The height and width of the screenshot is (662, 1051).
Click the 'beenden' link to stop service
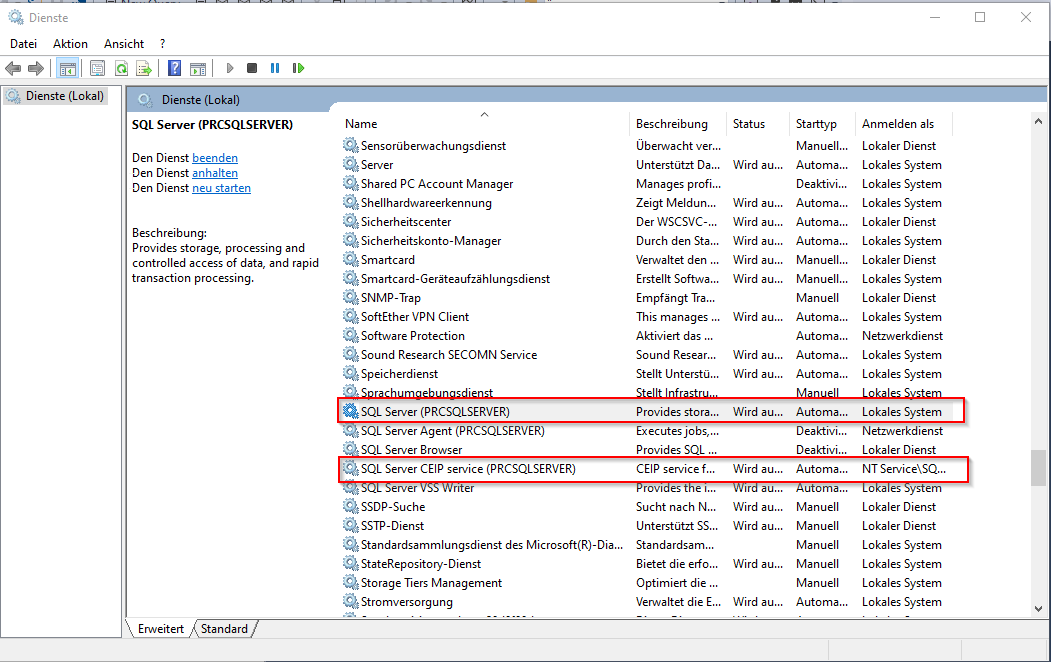pos(215,158)
